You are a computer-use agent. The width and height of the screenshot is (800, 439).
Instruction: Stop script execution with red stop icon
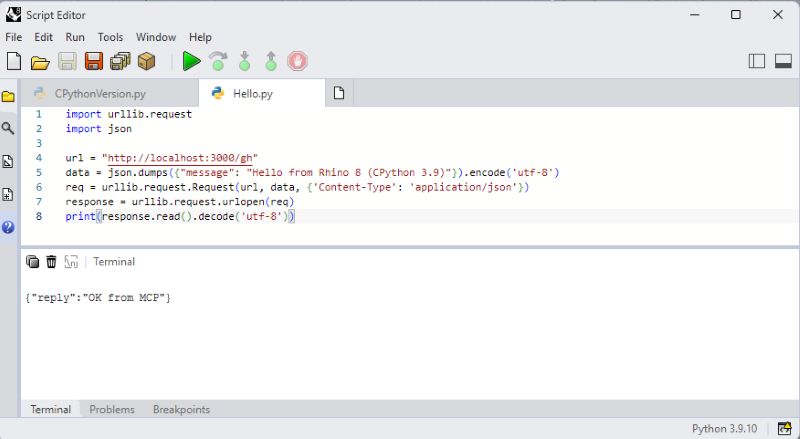[x=297, y=61]
